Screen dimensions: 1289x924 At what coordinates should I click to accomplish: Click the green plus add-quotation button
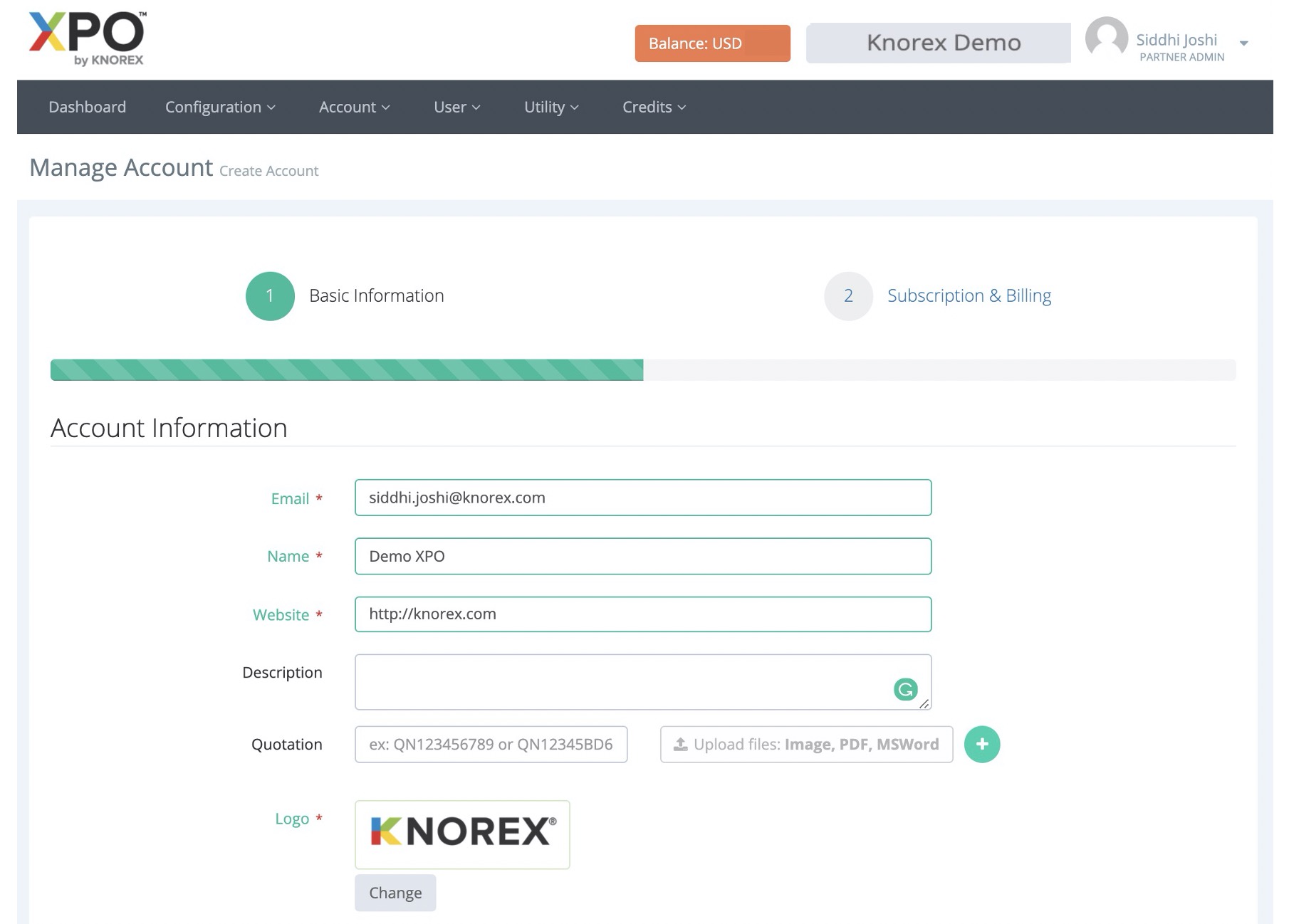click(x=981, y=745)
